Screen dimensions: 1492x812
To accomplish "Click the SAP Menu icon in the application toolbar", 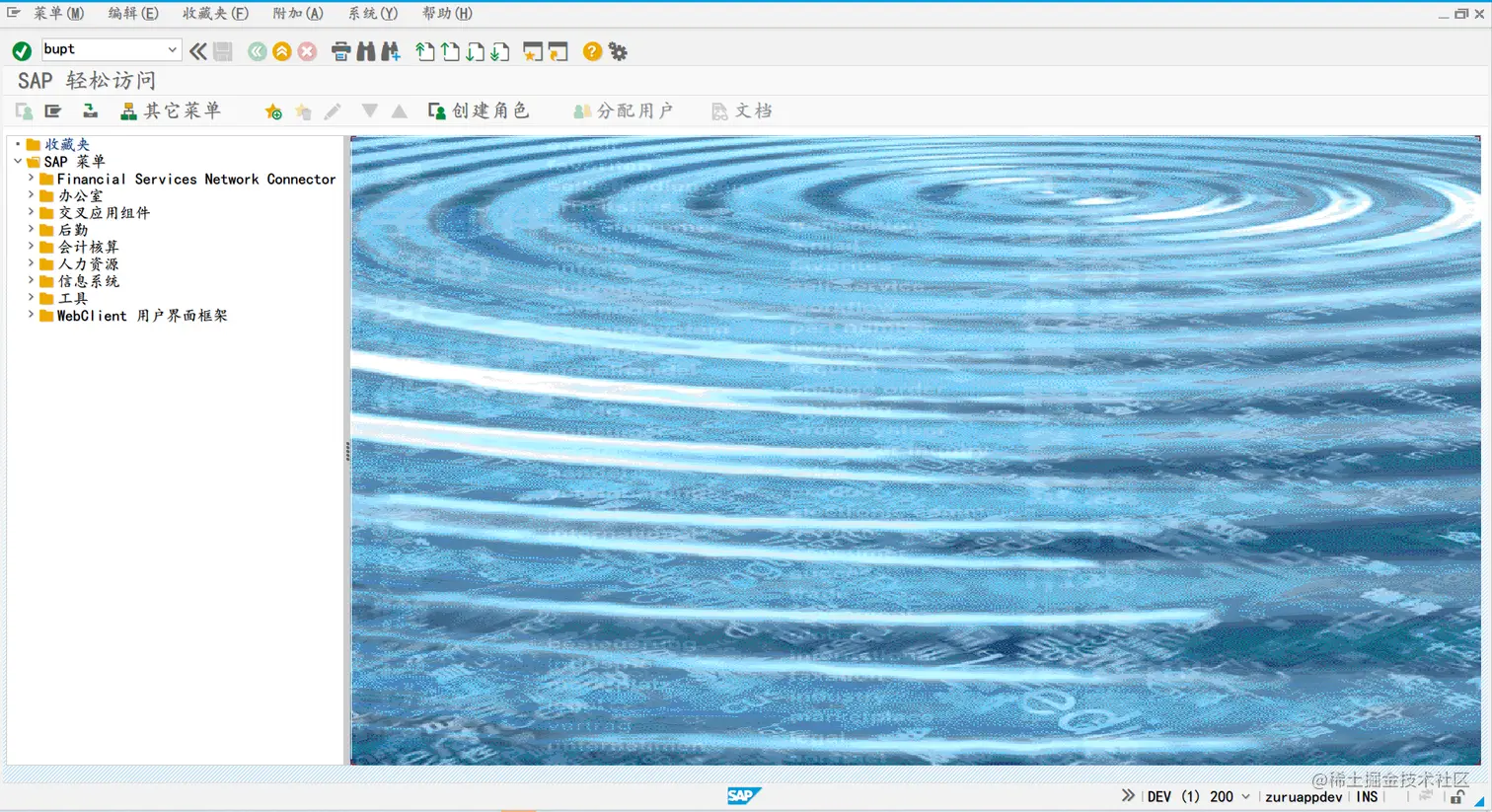I will (x=53, y=111).
